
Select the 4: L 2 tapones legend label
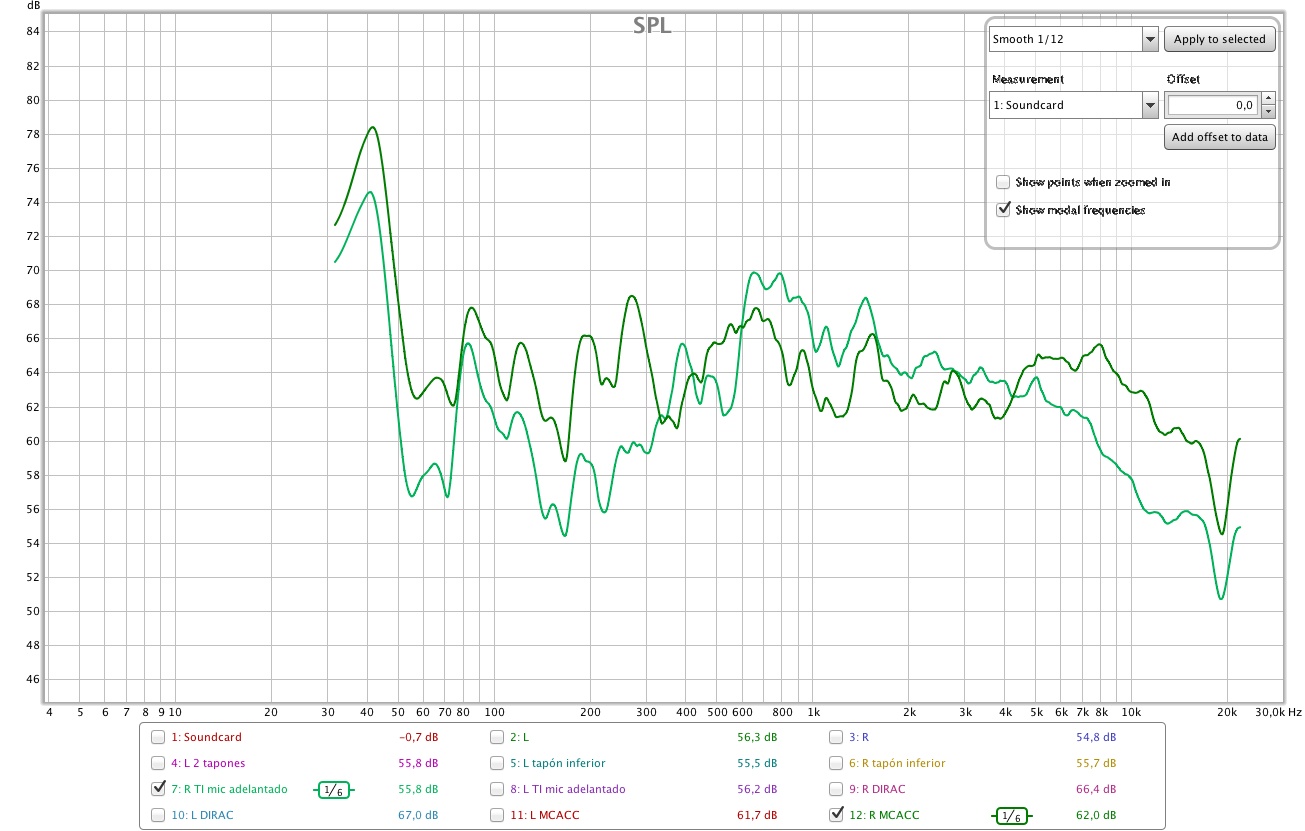coord(208,763)
